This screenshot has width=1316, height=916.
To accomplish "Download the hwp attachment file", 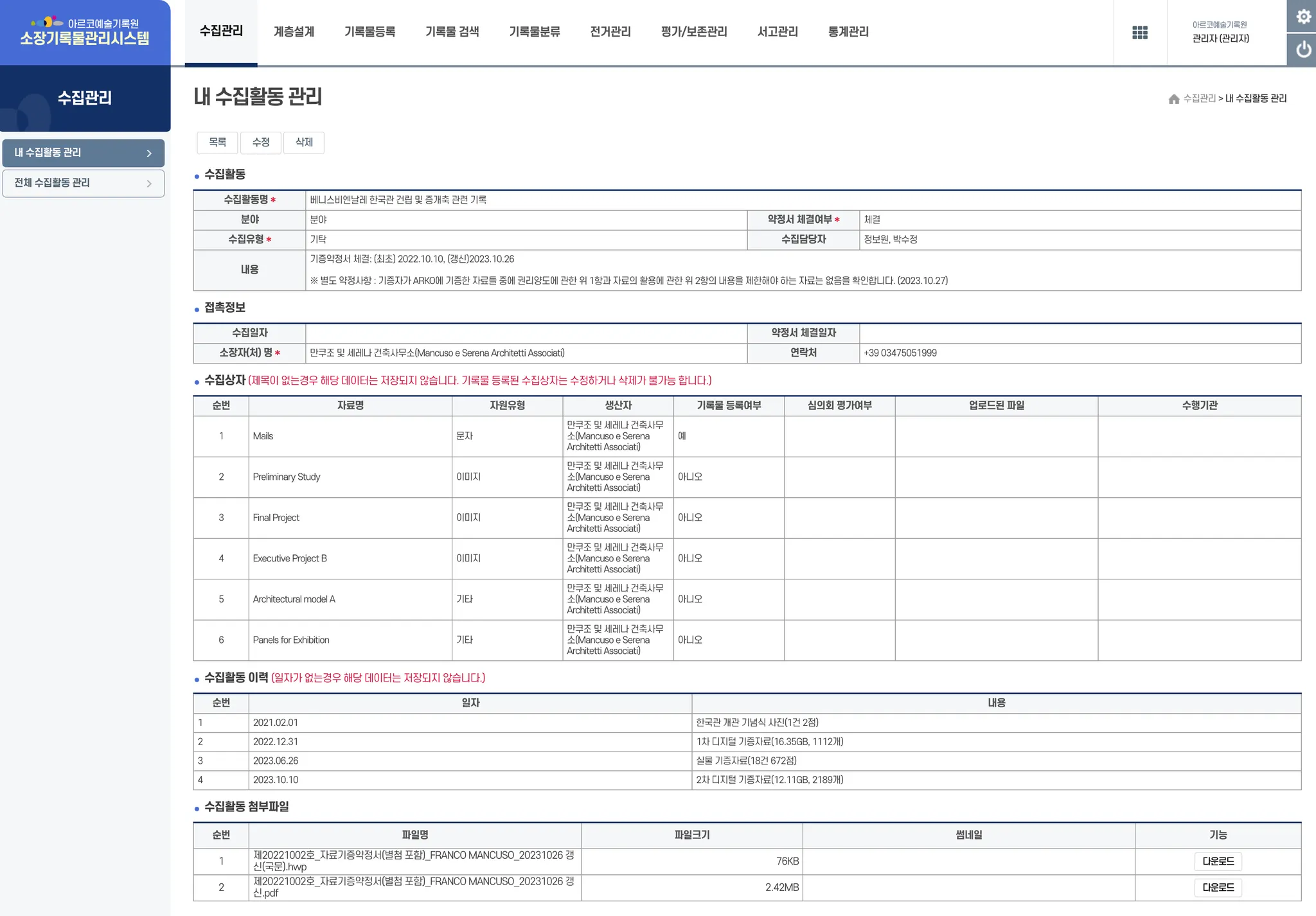I will [x=1218, y=861].
